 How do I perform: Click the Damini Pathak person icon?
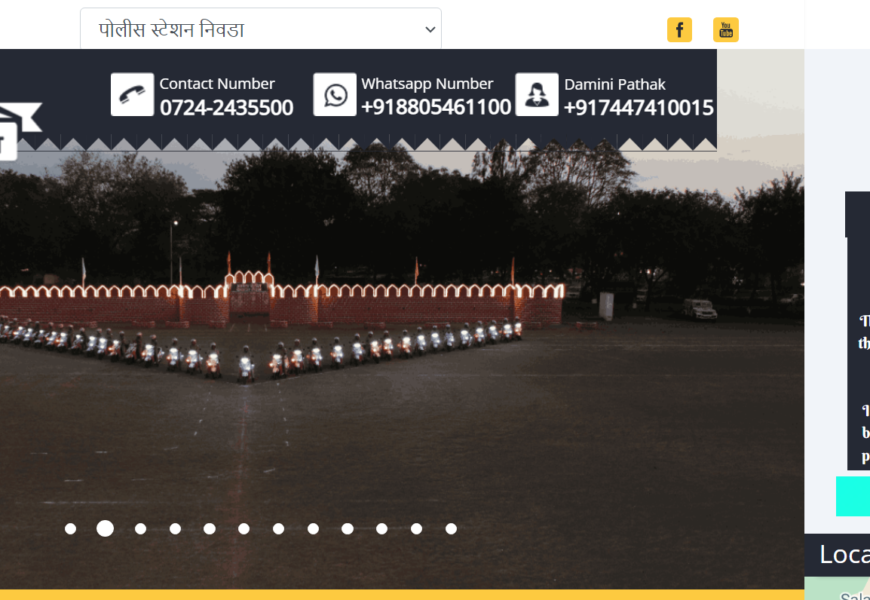point(537,95)
